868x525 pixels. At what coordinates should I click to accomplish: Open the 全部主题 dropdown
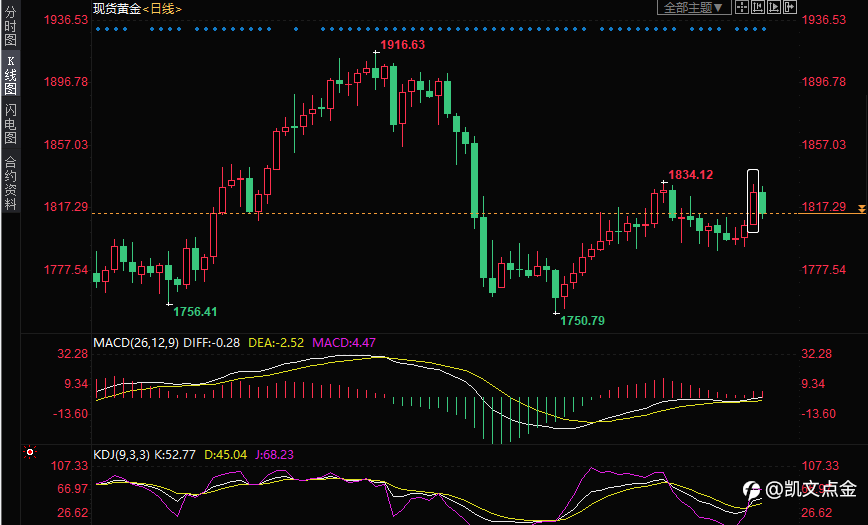694,7
